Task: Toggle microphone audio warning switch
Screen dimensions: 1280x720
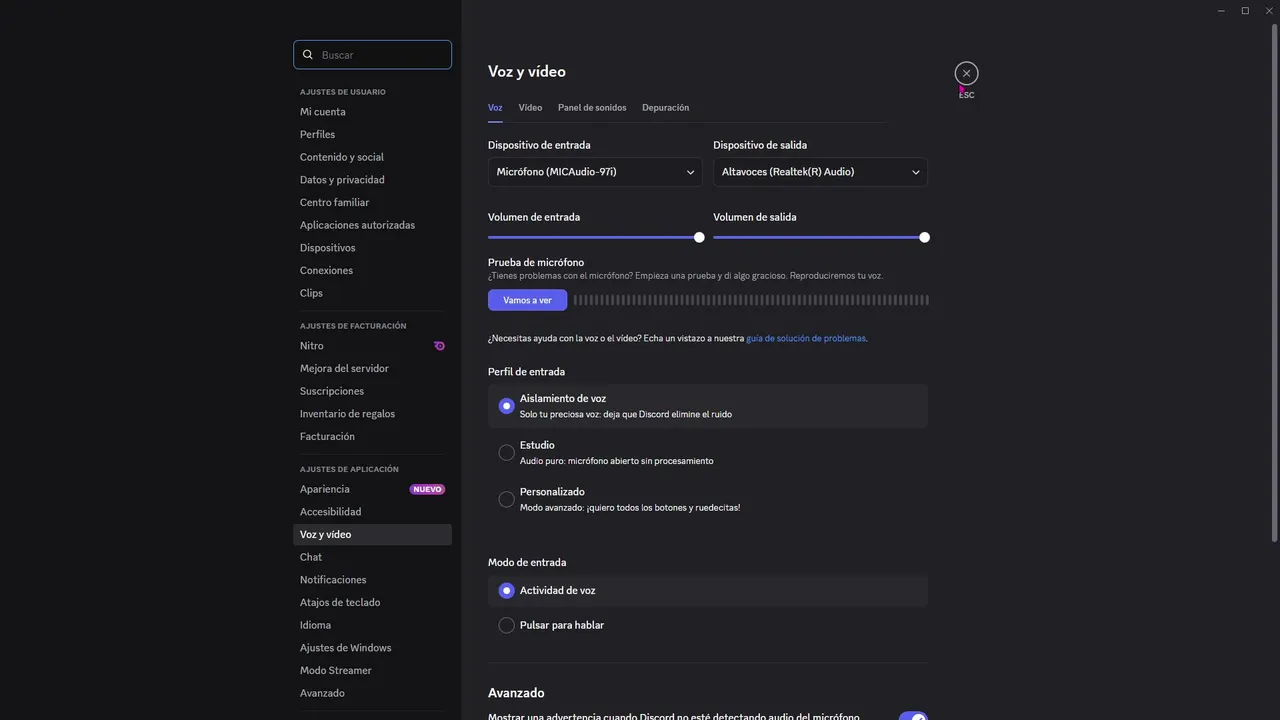Action: point(912,717)
